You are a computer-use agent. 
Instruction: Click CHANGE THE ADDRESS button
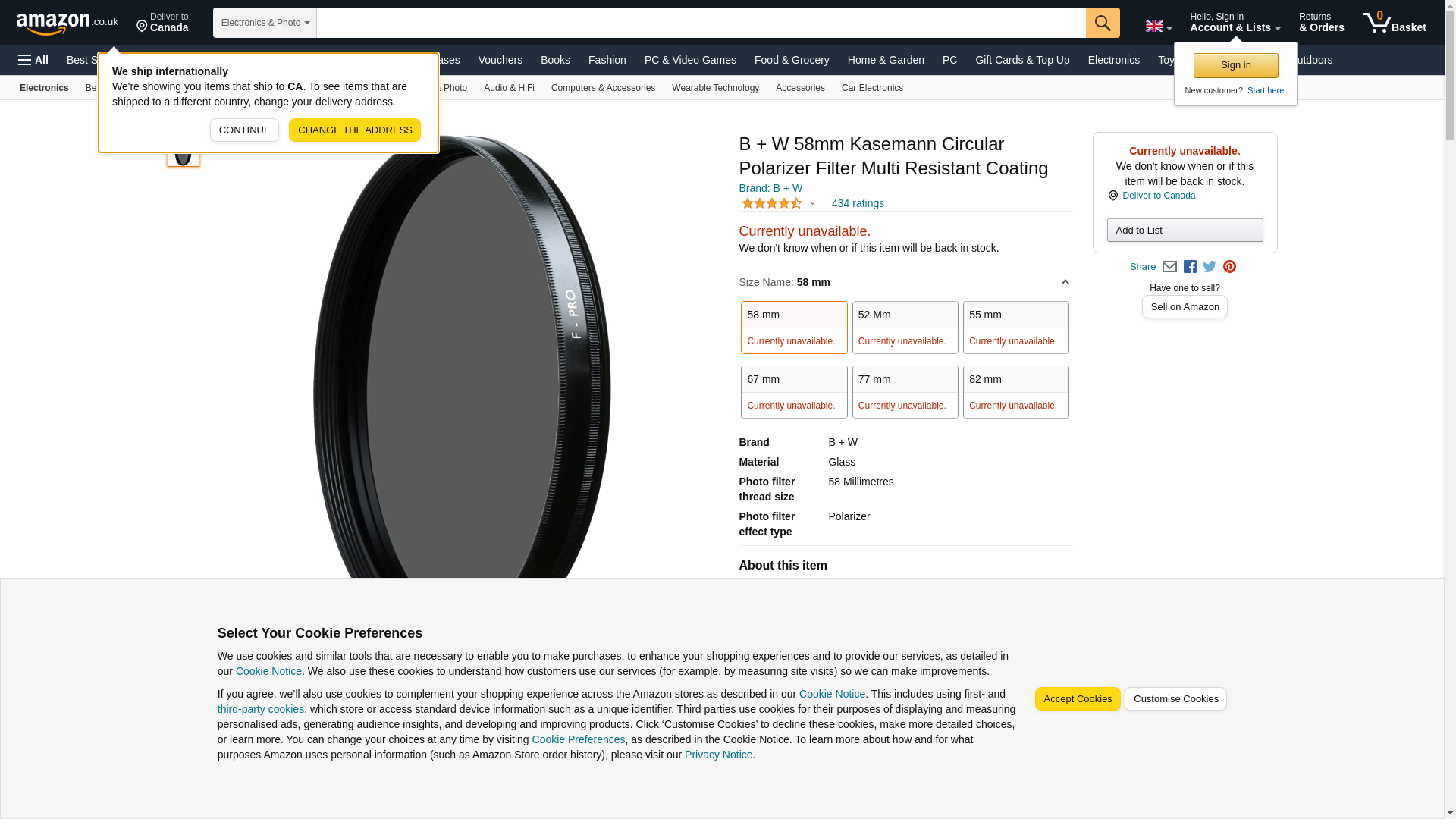354,130
